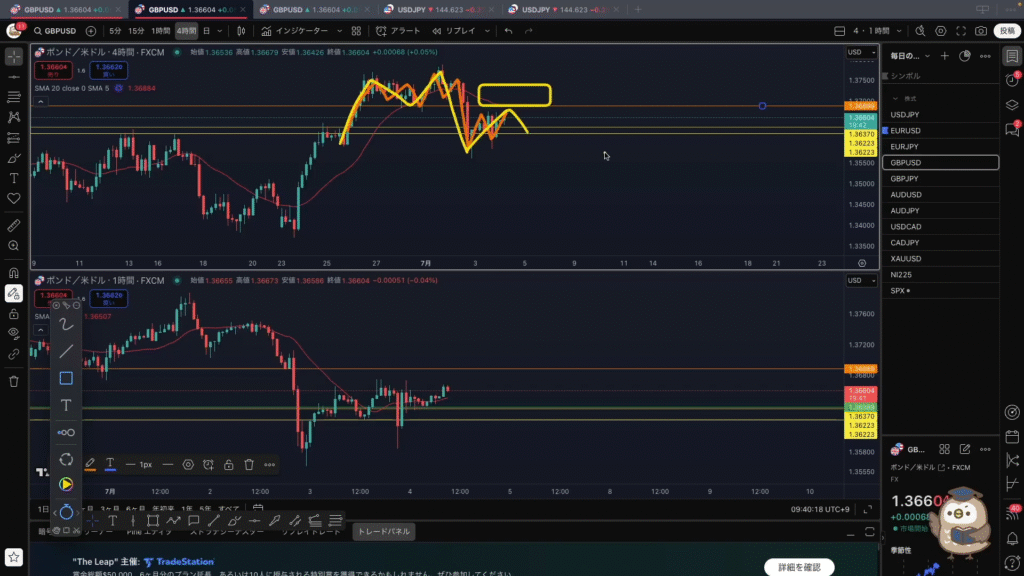Open drawing settings hexagon icon in floating toolbar
1024x576 pixels.
188,465
